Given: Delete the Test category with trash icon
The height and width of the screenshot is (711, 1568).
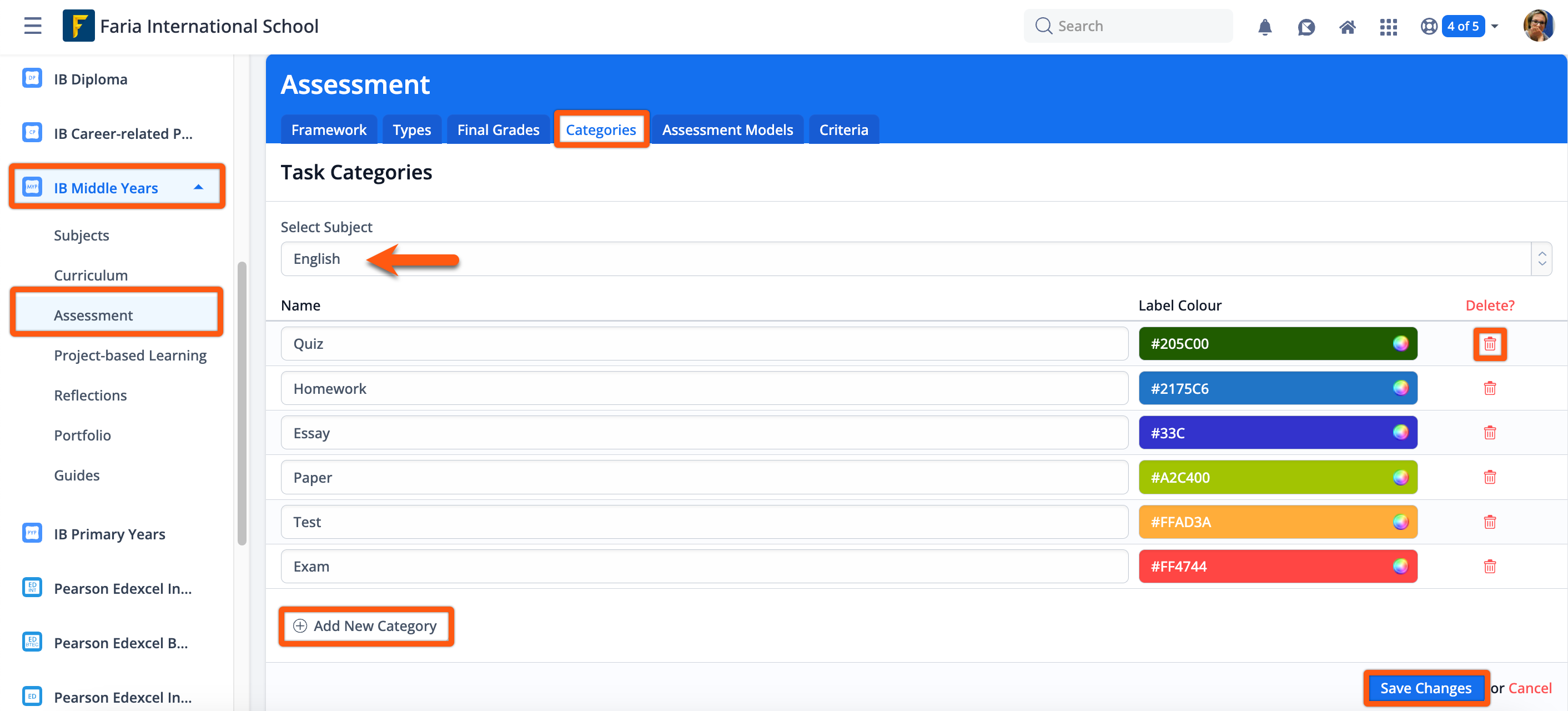Looking at the screenshot, I should tap(1490, 522).
